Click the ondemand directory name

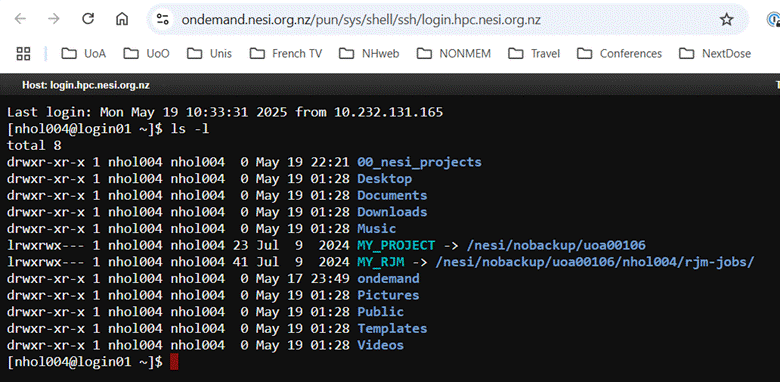[x=388, y=279]
